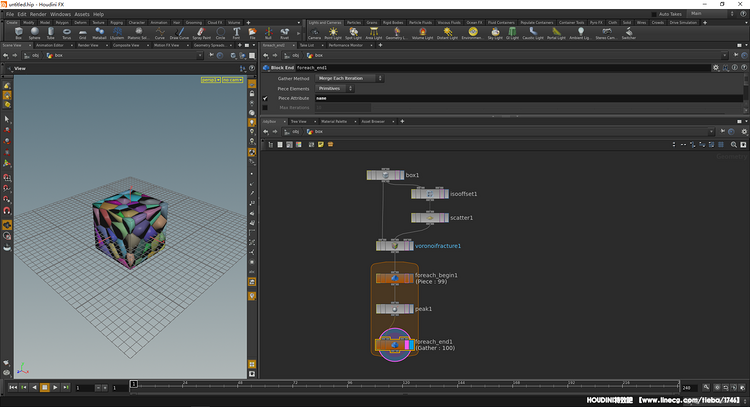Viewport: 750px width, 407px height.
Task: Switch to the Modify shelf tab
Action: 29,22
